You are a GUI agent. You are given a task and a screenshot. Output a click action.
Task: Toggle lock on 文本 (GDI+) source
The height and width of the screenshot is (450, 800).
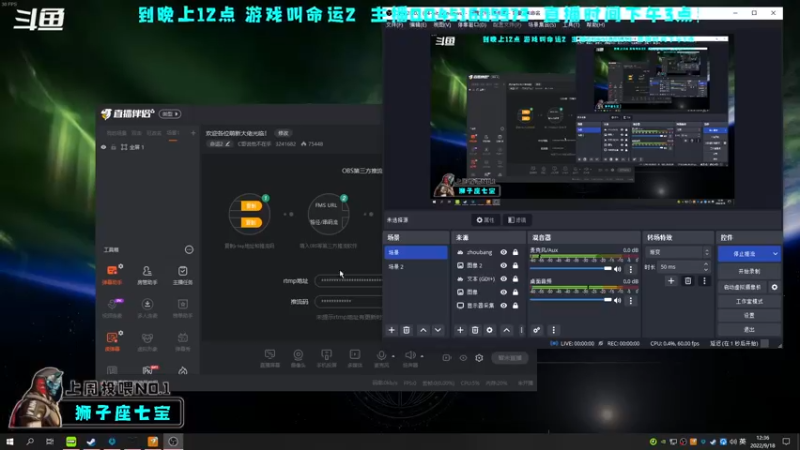coord(515,279)
